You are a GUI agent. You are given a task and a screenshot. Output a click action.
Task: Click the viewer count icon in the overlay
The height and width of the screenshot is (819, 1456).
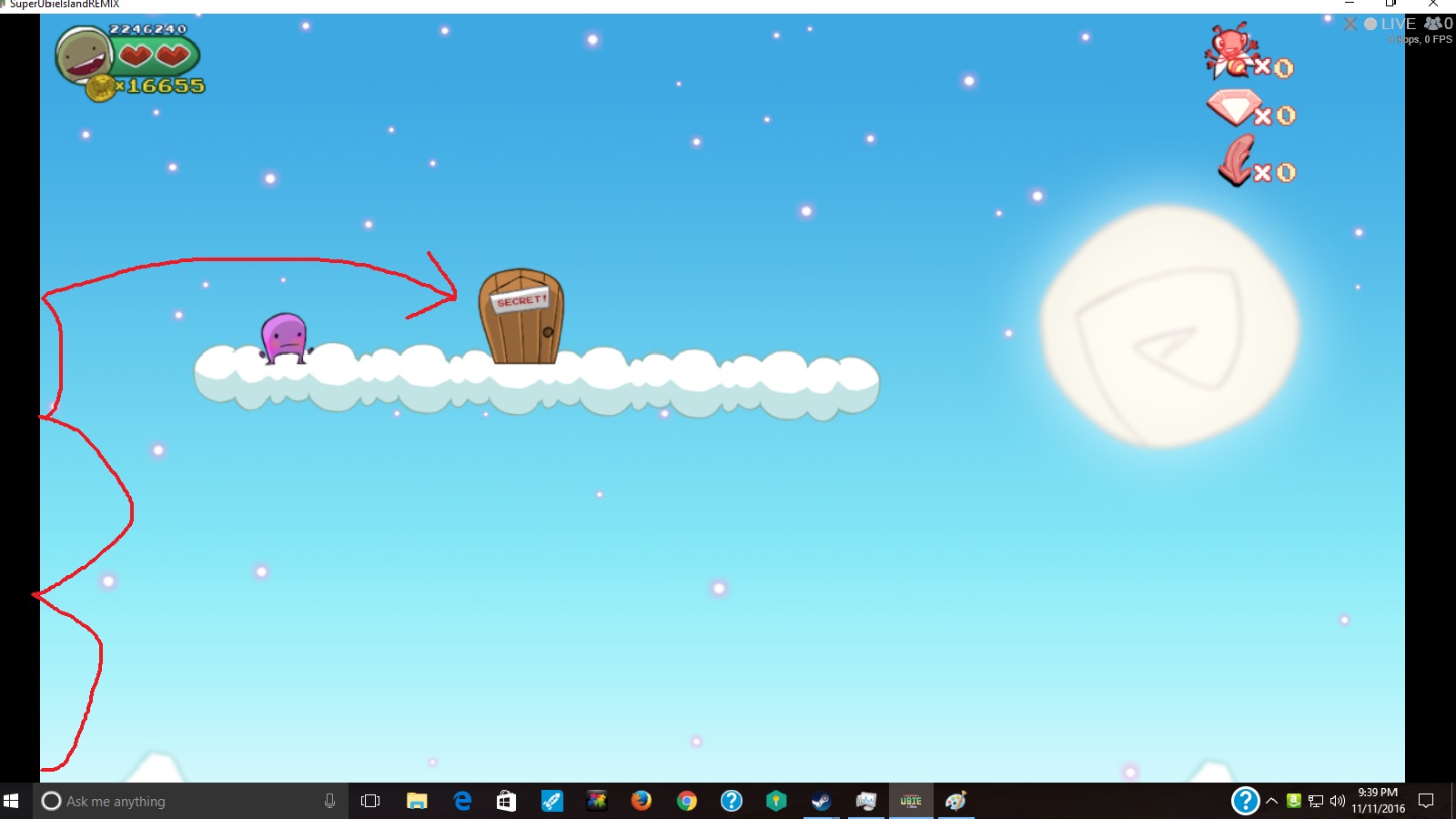click(x=1433, y=24)
